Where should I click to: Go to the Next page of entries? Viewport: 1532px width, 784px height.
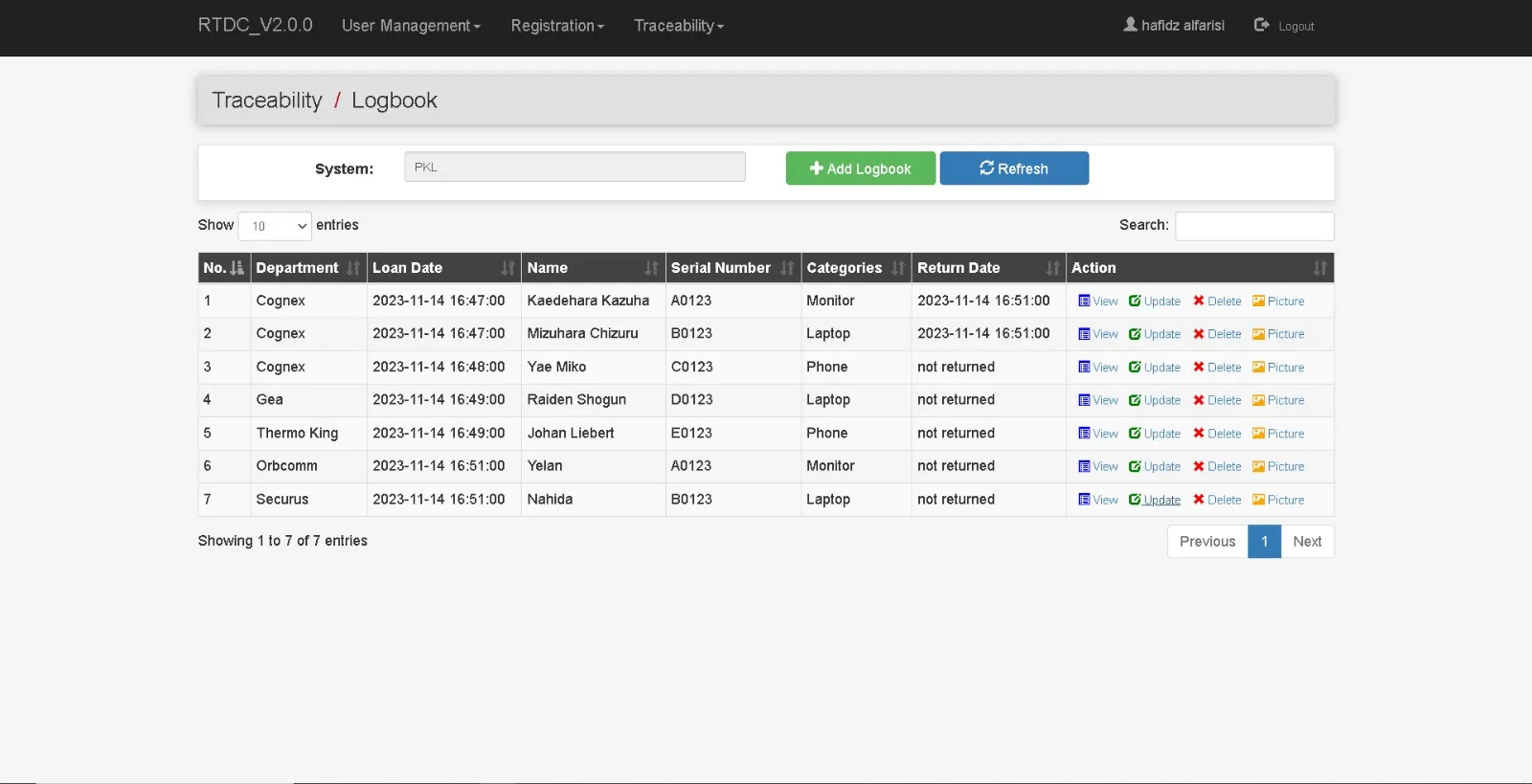pos(1307,542)
